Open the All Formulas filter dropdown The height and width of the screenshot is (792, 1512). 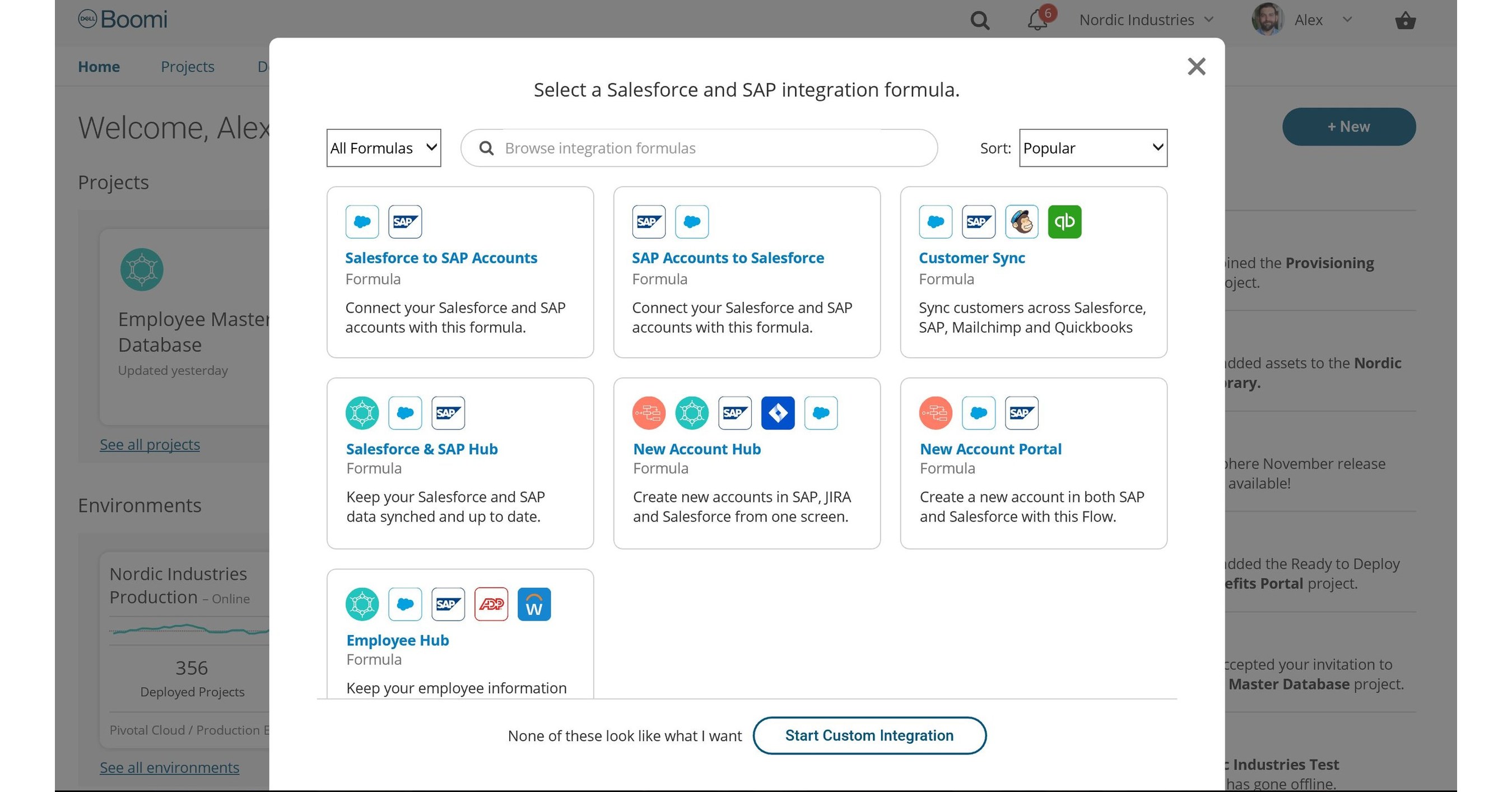384,148
